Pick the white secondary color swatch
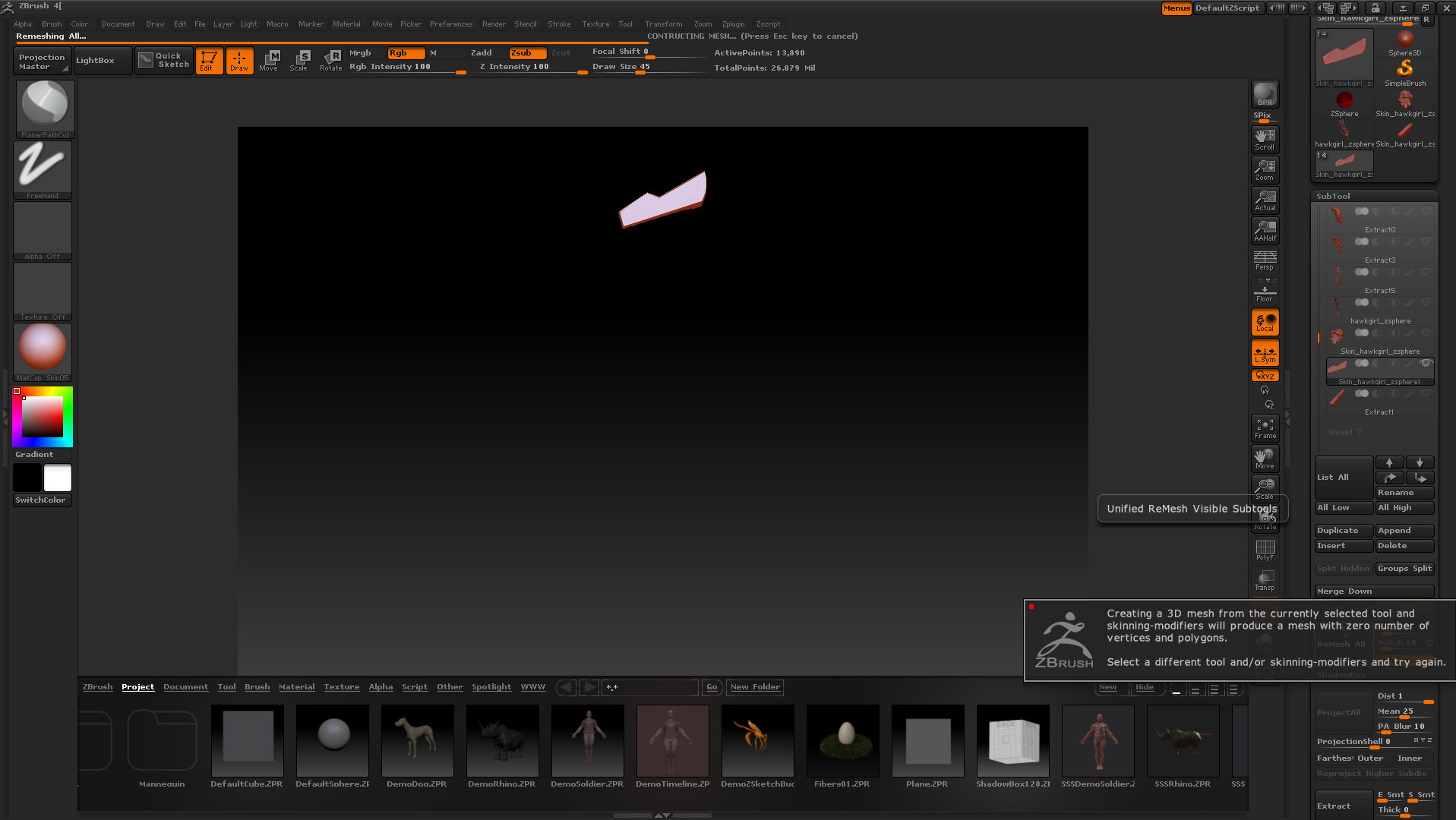This screenshot has width=1456, height=820. [x=58, y=478]
